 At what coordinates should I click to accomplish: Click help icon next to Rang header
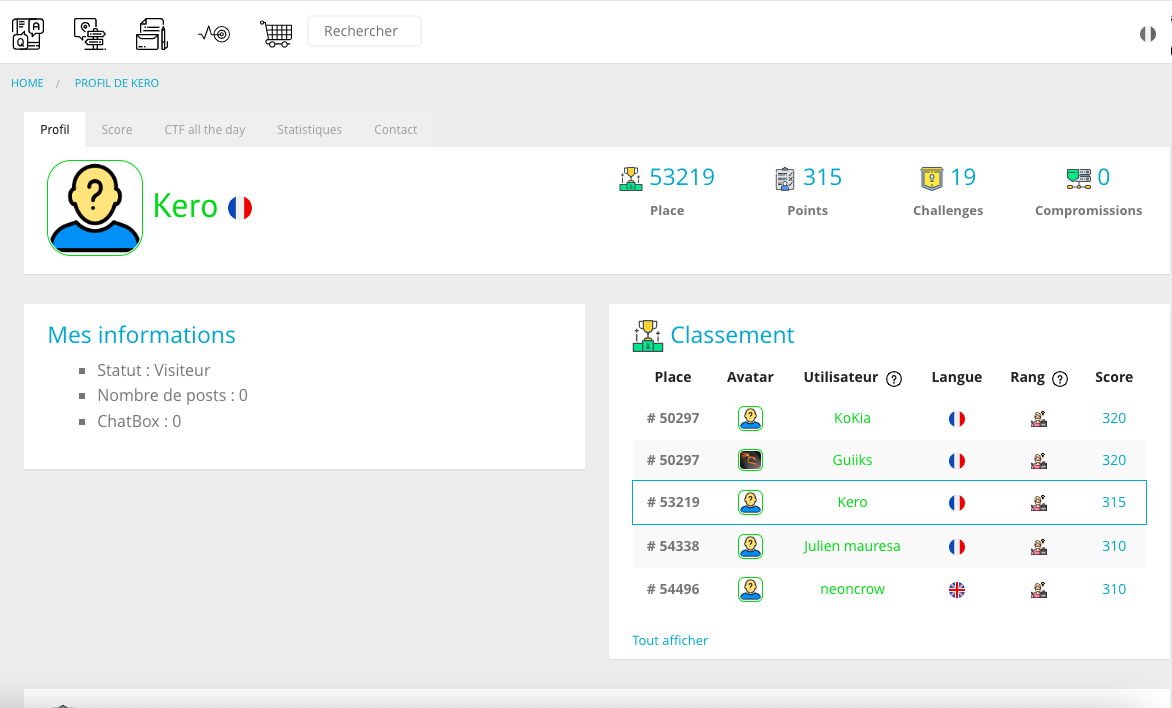point(1060,379)
